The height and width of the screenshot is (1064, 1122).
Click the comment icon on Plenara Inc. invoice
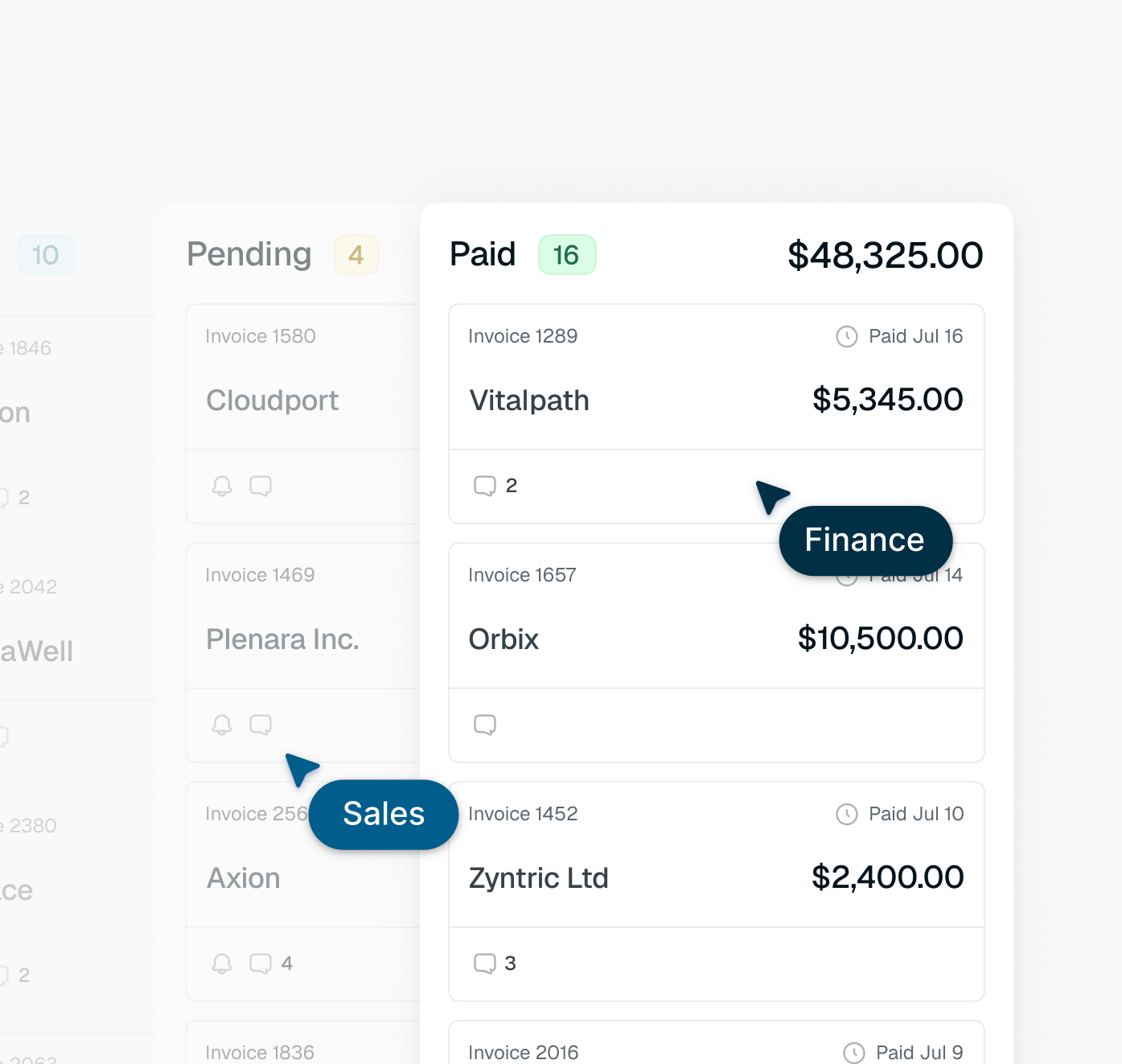pyautogui.click(x=261, y=725)
